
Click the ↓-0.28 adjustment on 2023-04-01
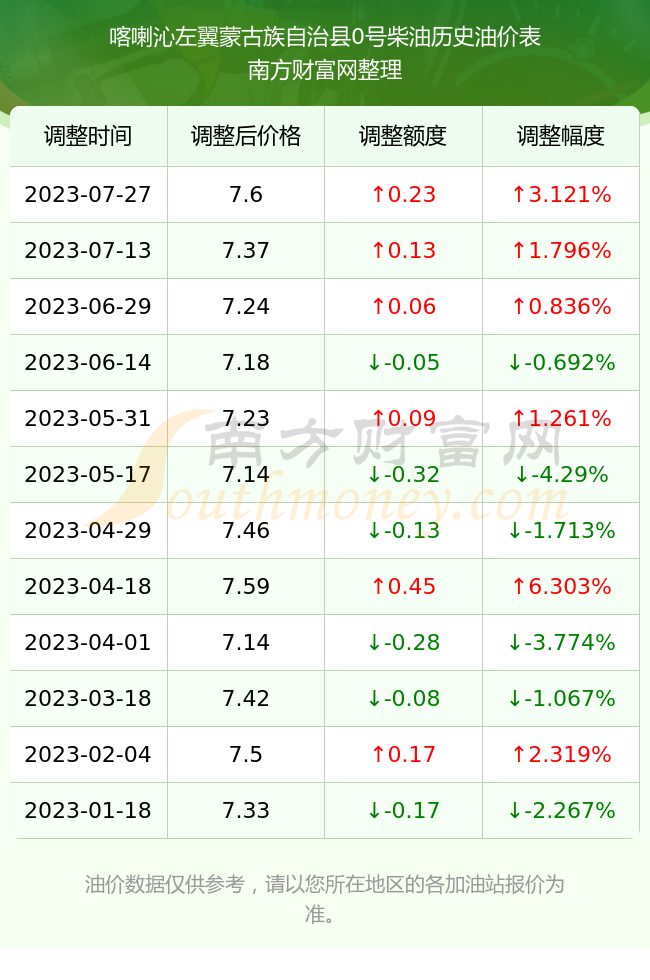tap(403, 642)
